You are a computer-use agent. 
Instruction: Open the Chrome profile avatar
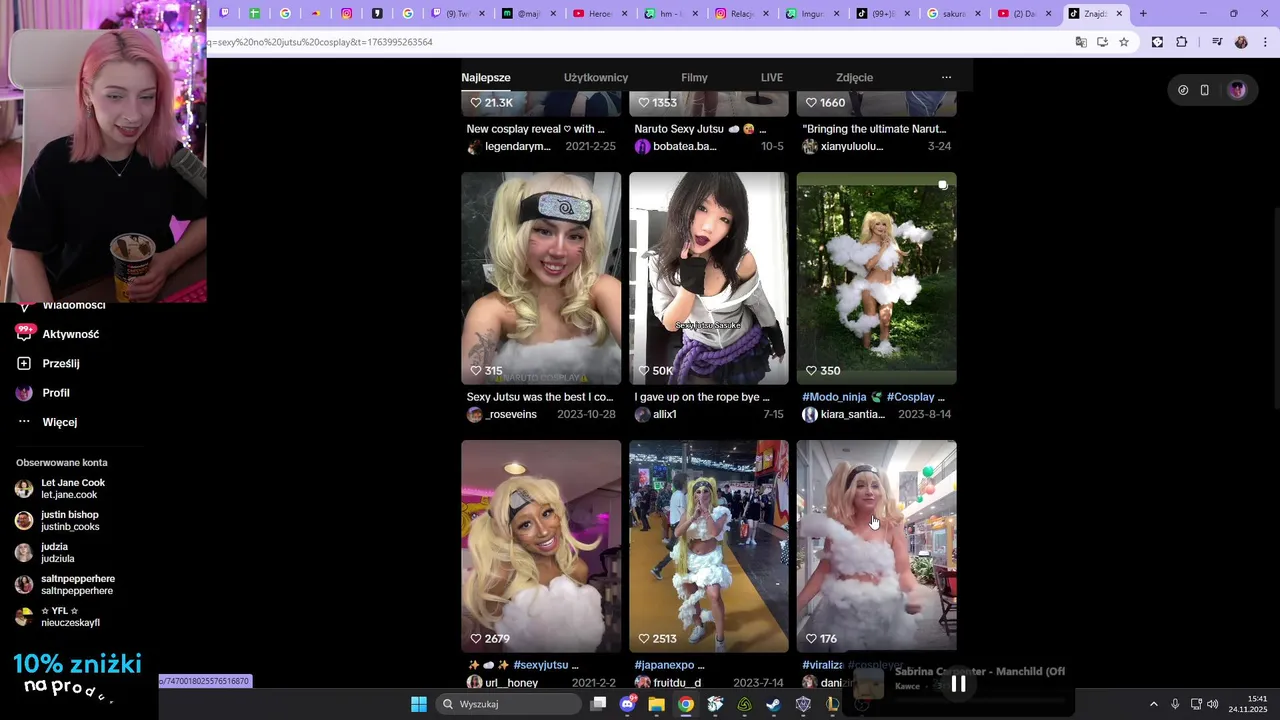click(1241, 42)
